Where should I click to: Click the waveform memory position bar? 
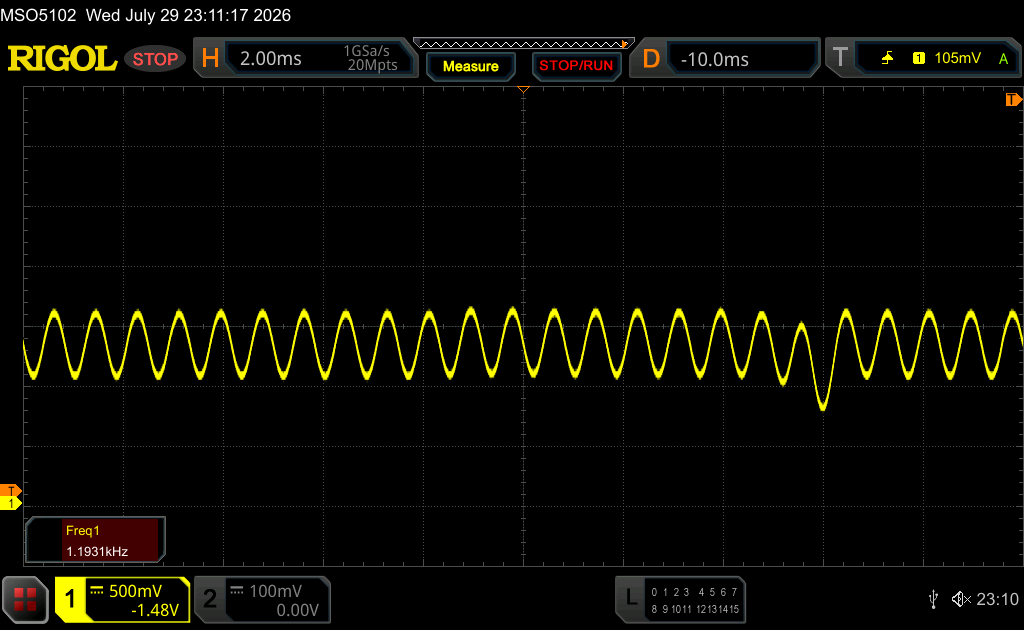[x=524, y=44]
